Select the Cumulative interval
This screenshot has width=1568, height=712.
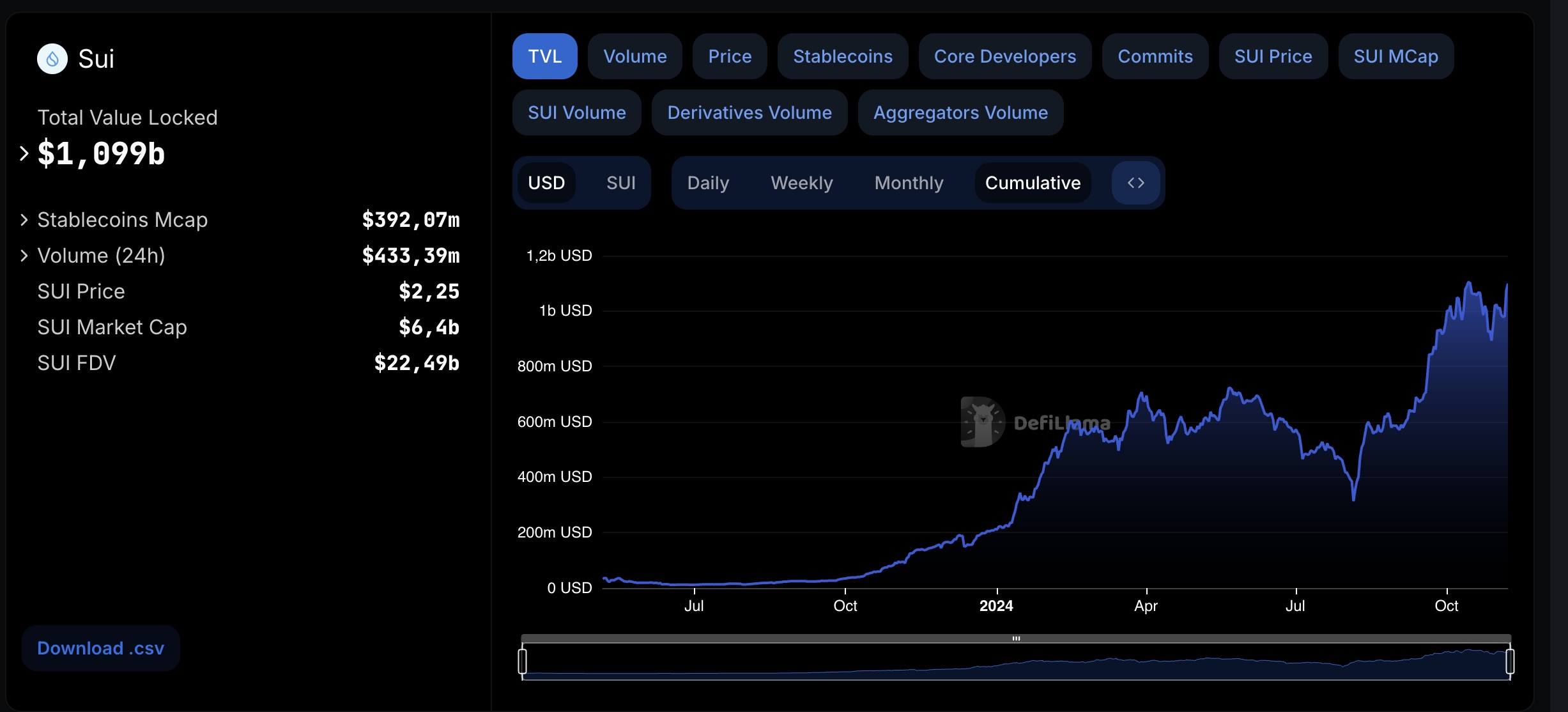click(x=1033, y=183)
